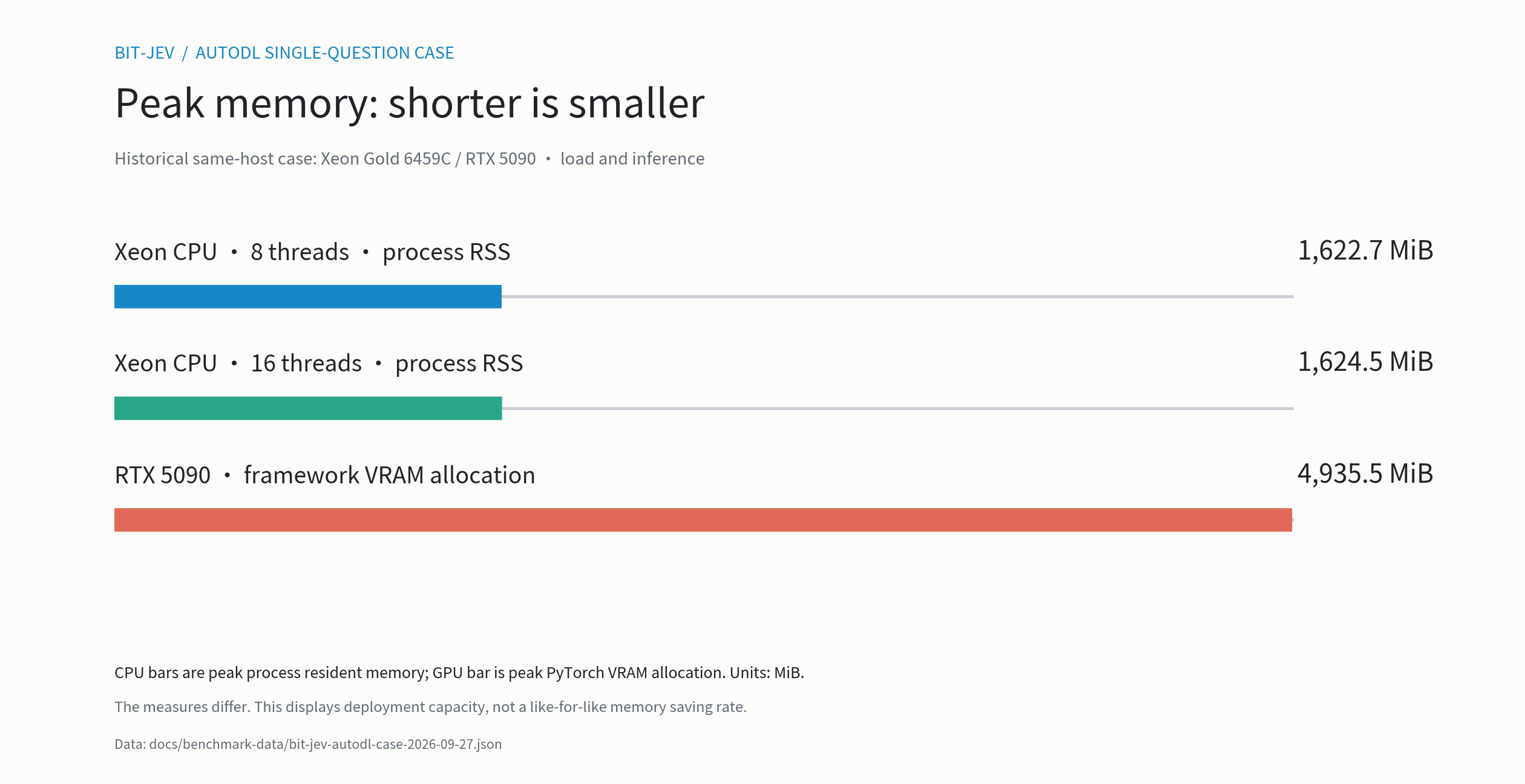Click the gray track of 8 threads bar
Viewport: 1525px width, 784px height.
pos(897,296)
